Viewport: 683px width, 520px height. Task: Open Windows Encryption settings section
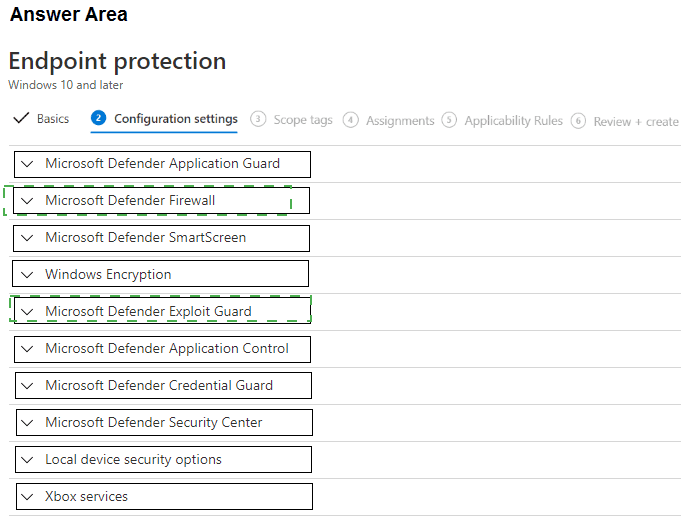pos(108,275)
